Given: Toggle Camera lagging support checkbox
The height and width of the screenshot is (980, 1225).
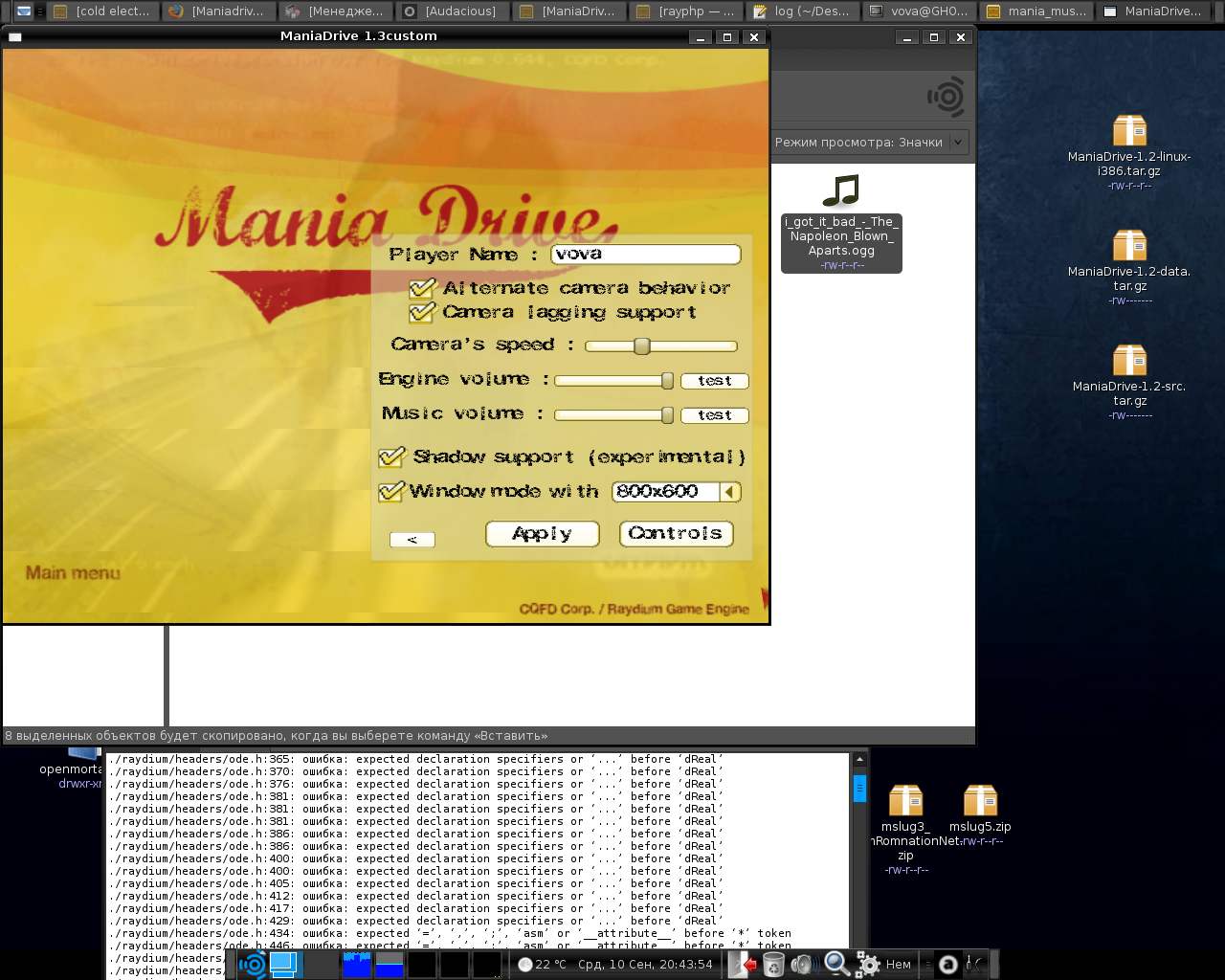Looking at the screenshot, I should pos(422,312).
